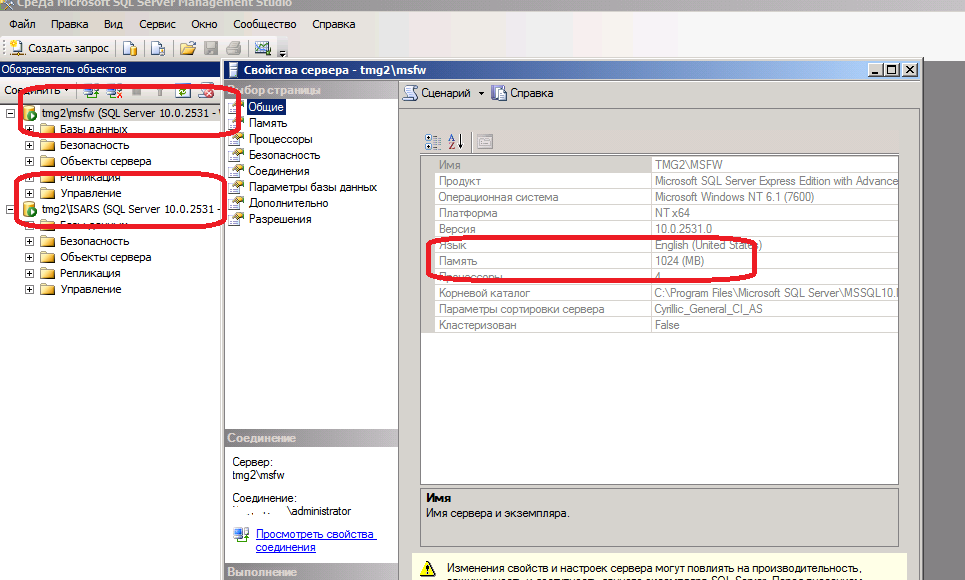The height and width of the screenshot is (580, 965).
Task: Select the tmg2\ISARS (SQL Server 10.0.2531) row
Action: click(x=130, y=209)
